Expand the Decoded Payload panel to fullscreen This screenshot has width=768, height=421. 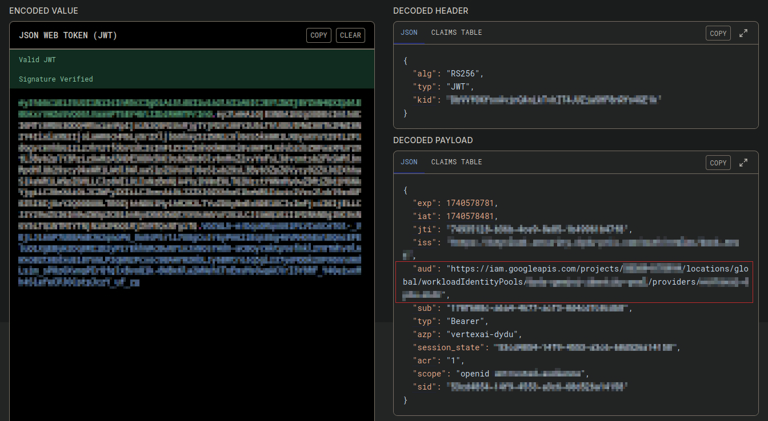(743, 162)
